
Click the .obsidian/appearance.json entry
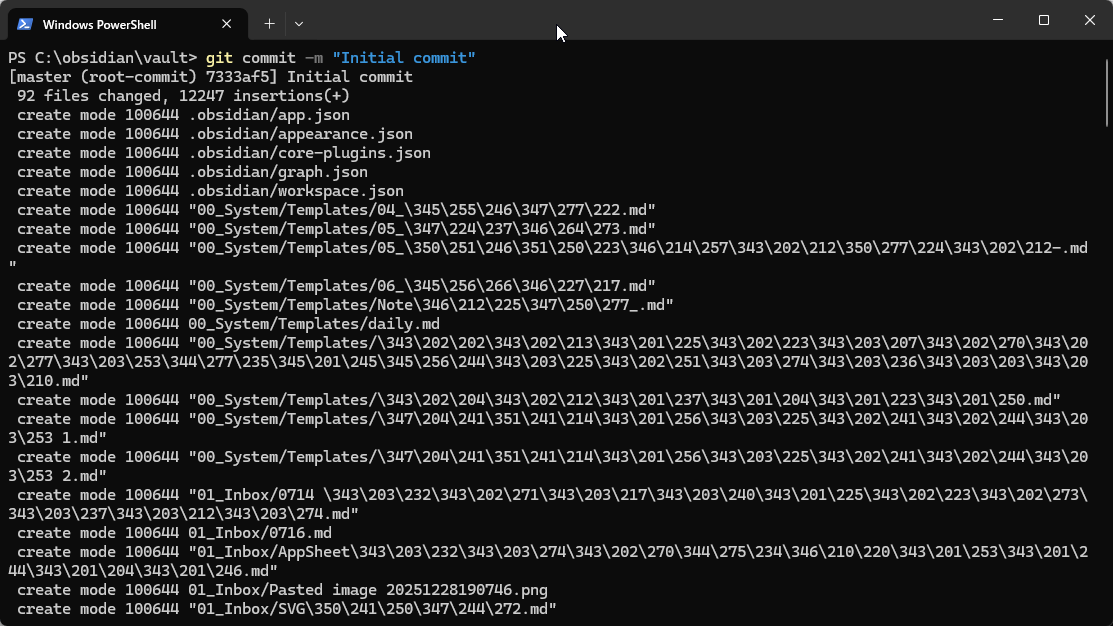click(300, 134)
